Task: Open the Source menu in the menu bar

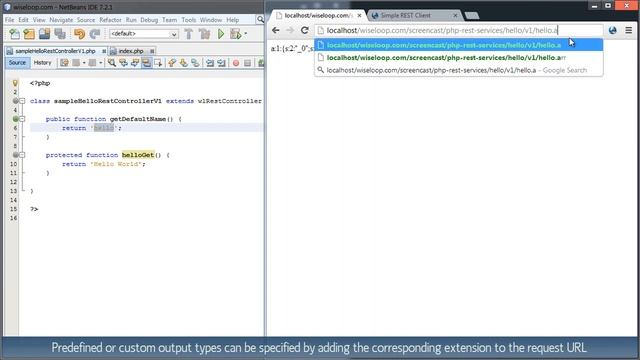Action: point(86,20)
